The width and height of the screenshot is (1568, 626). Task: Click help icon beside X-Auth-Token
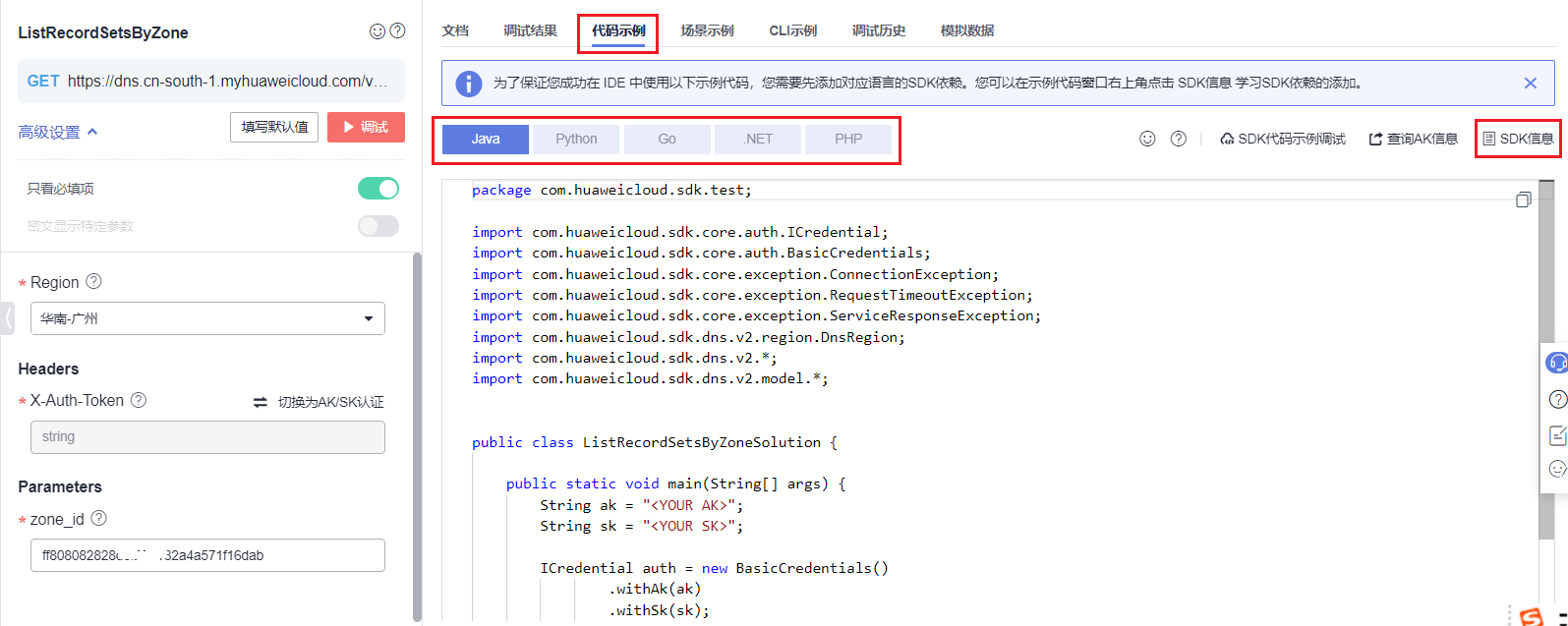pos(139,400)
